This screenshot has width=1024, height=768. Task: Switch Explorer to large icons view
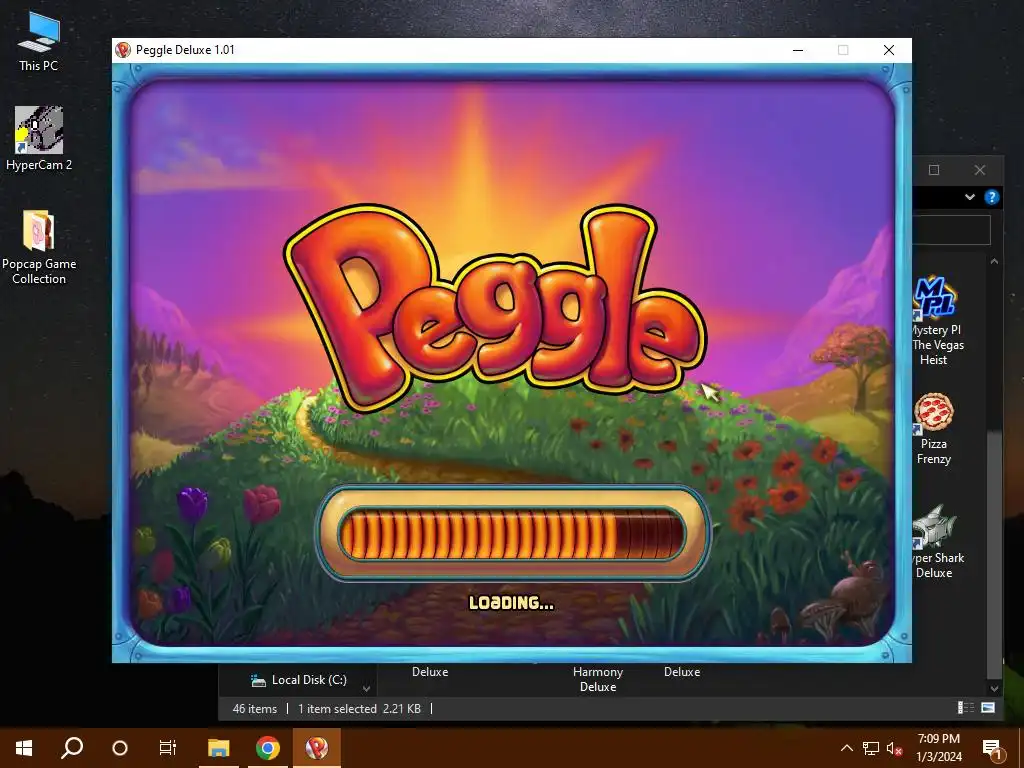pyautogui.click(x=988, y=707)
